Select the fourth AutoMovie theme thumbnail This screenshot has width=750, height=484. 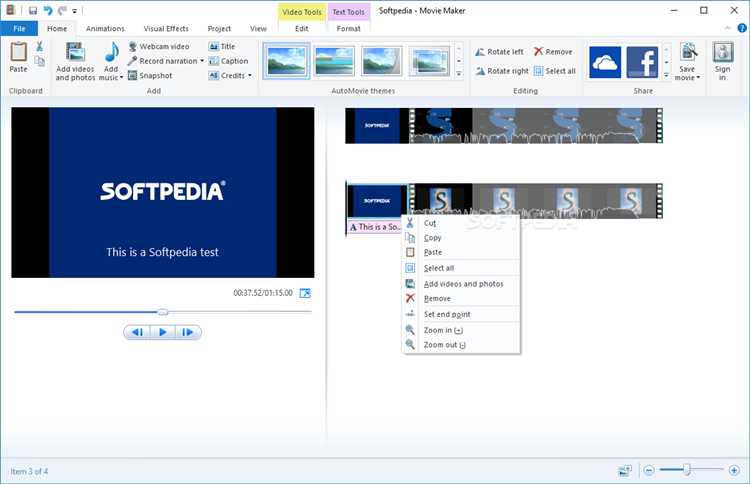pyautogui.click(x=429, y=61)
